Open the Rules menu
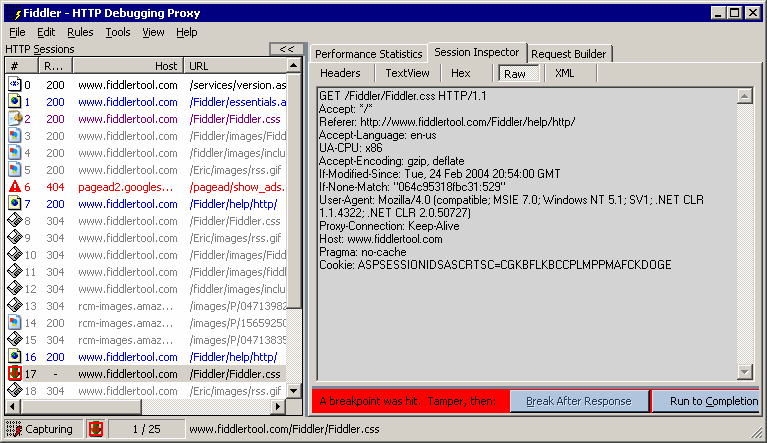Viewport: 767px width, 443px height. [80, 32]
